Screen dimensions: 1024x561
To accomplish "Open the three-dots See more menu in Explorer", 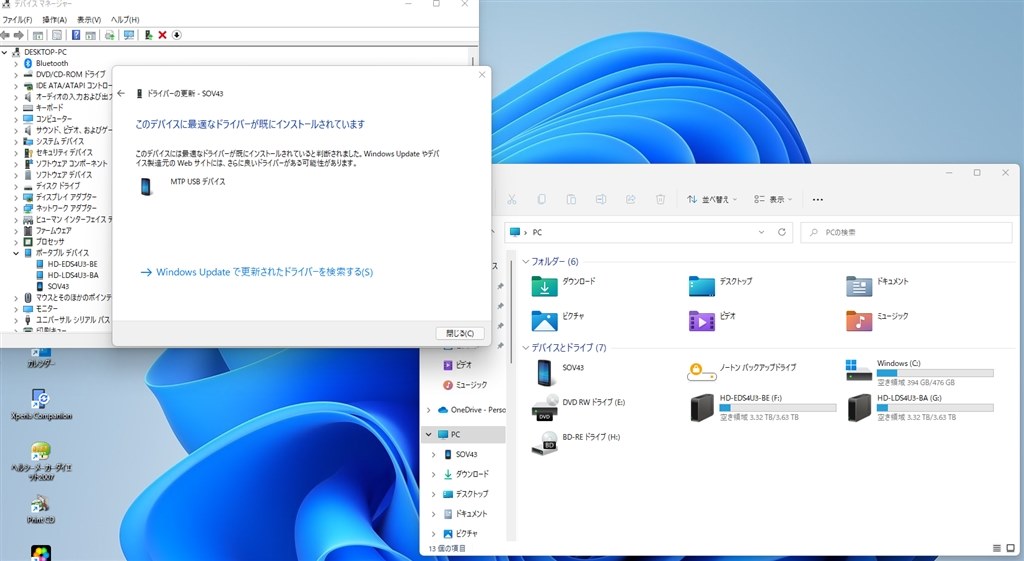I will tap(818, 199).
